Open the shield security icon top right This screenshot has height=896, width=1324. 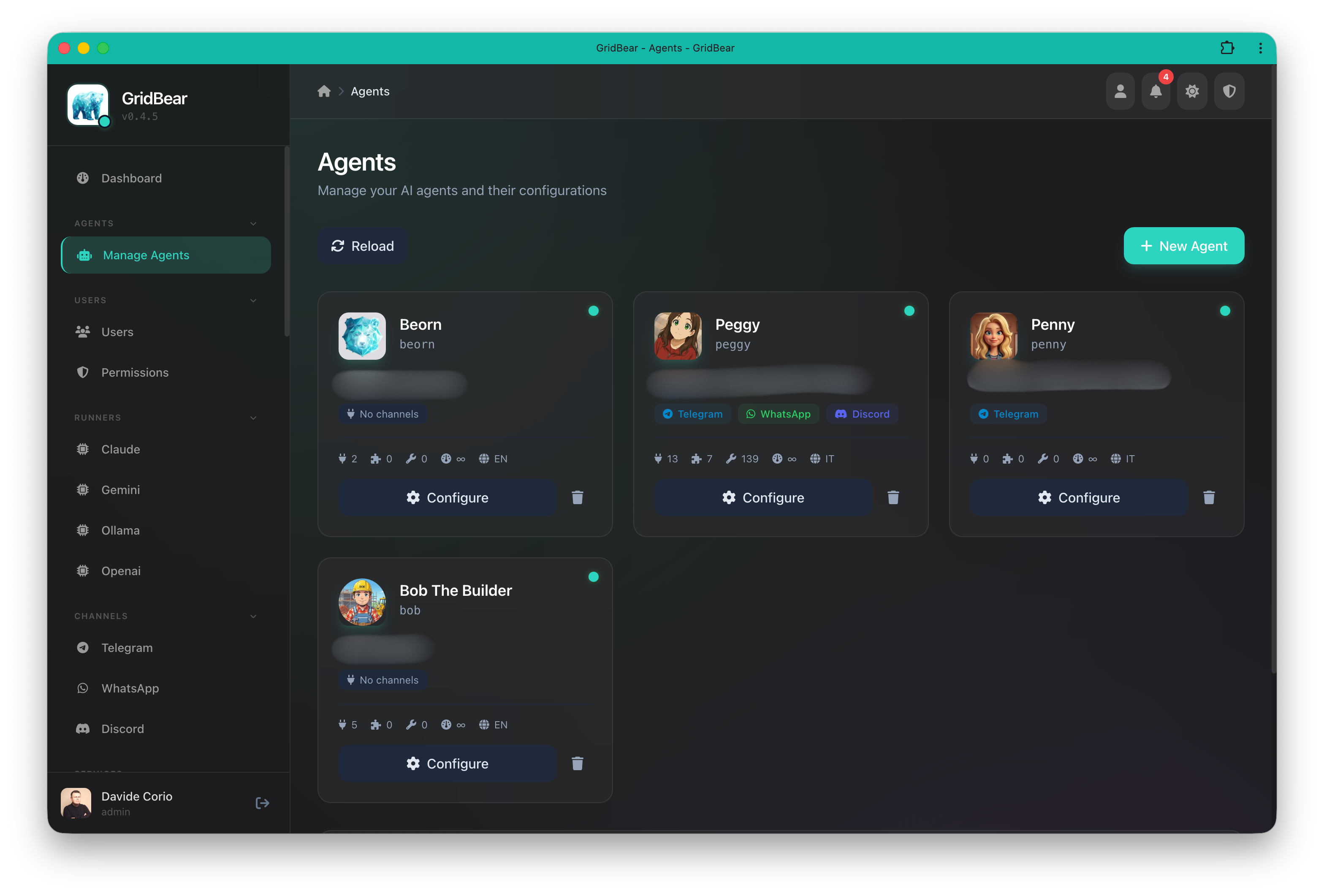click(x=1229, y=90)
